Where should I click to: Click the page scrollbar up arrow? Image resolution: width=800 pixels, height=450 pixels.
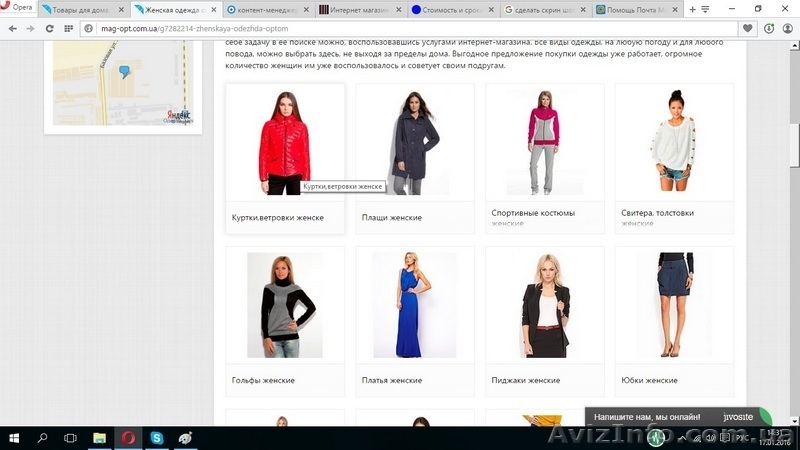click(795, 46)
